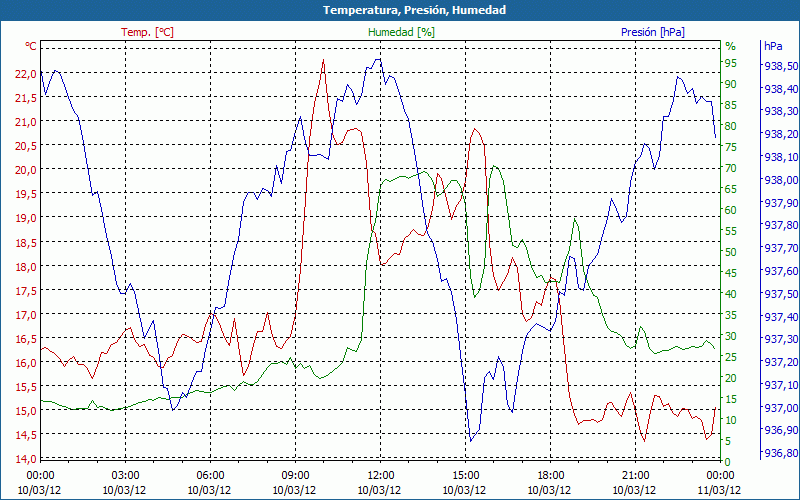Click the green "20" humidity axis value
This screenshot has height=500, width=800.
click(x=731, y=378)
